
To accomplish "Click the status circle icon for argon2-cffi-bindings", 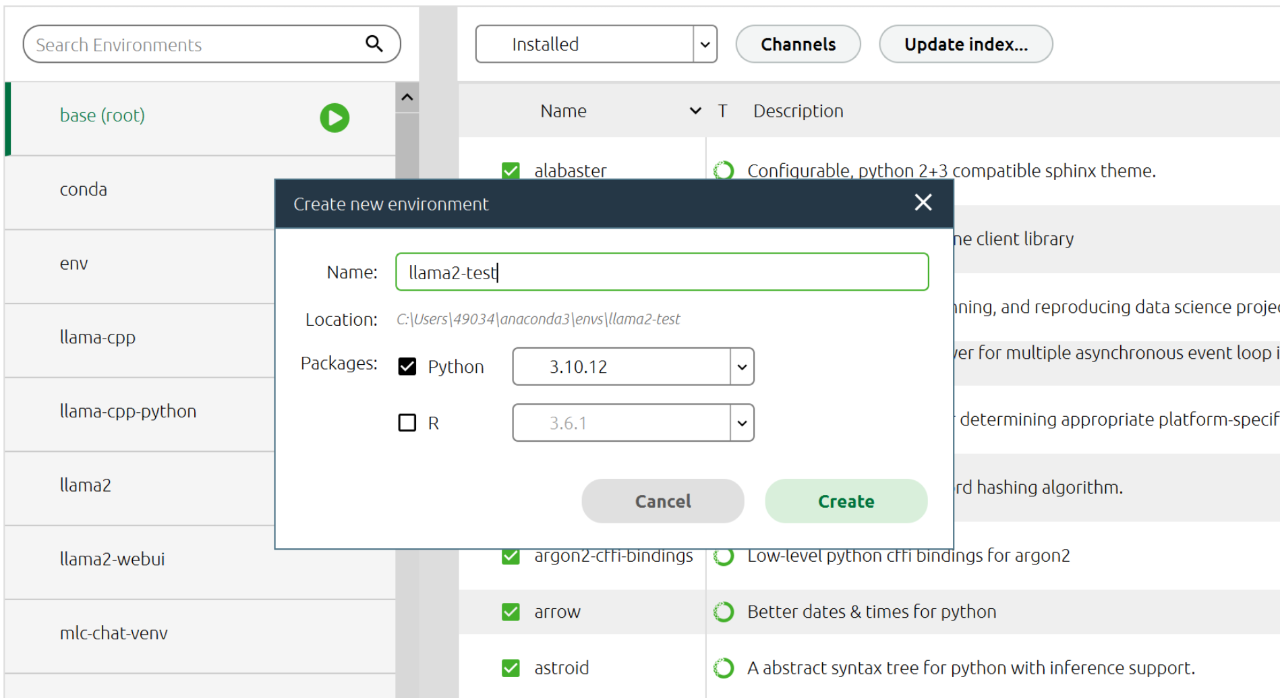I will coord(723,556).
